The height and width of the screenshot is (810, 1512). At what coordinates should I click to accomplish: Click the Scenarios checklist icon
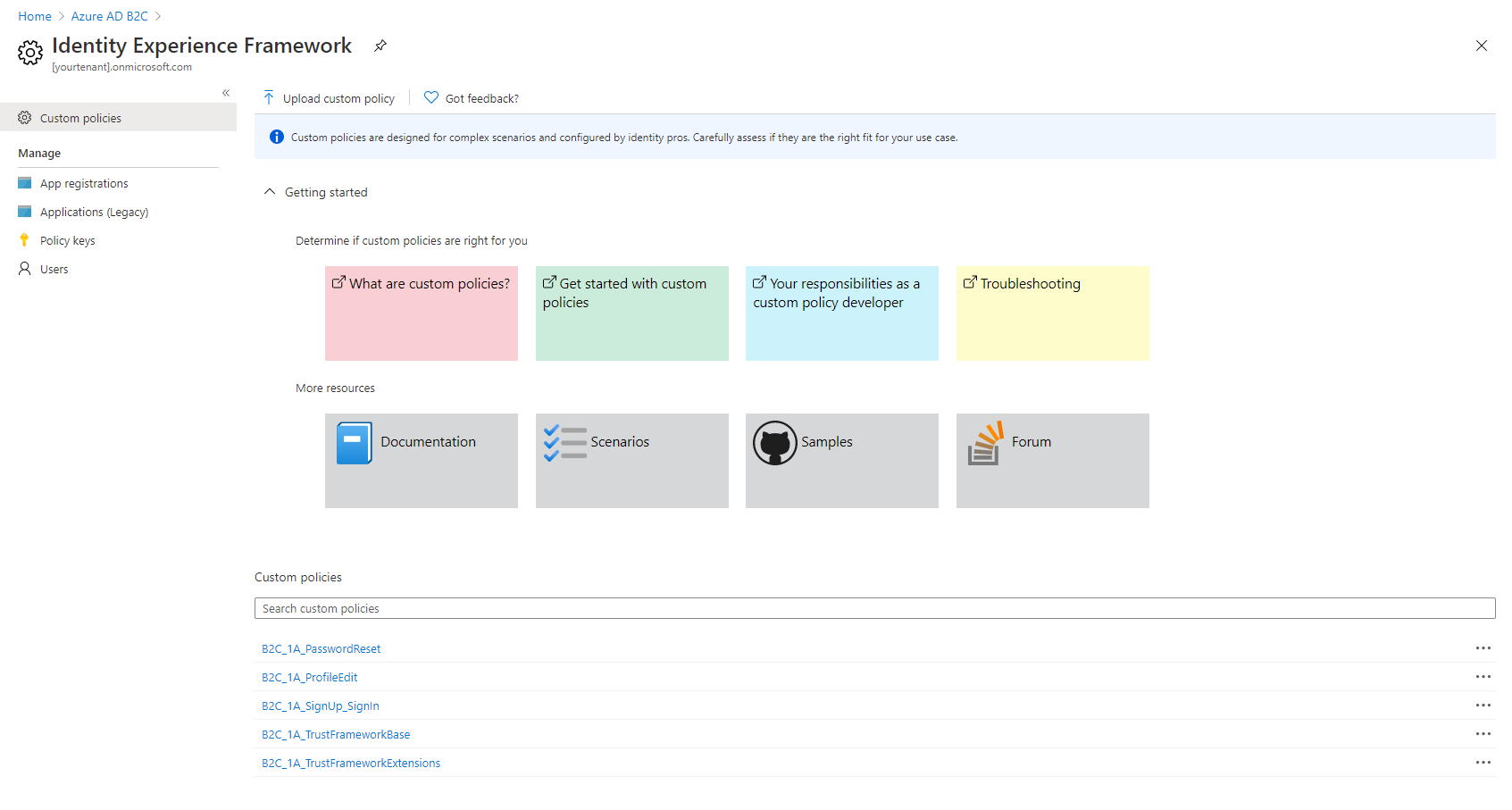tap(565, 443)
